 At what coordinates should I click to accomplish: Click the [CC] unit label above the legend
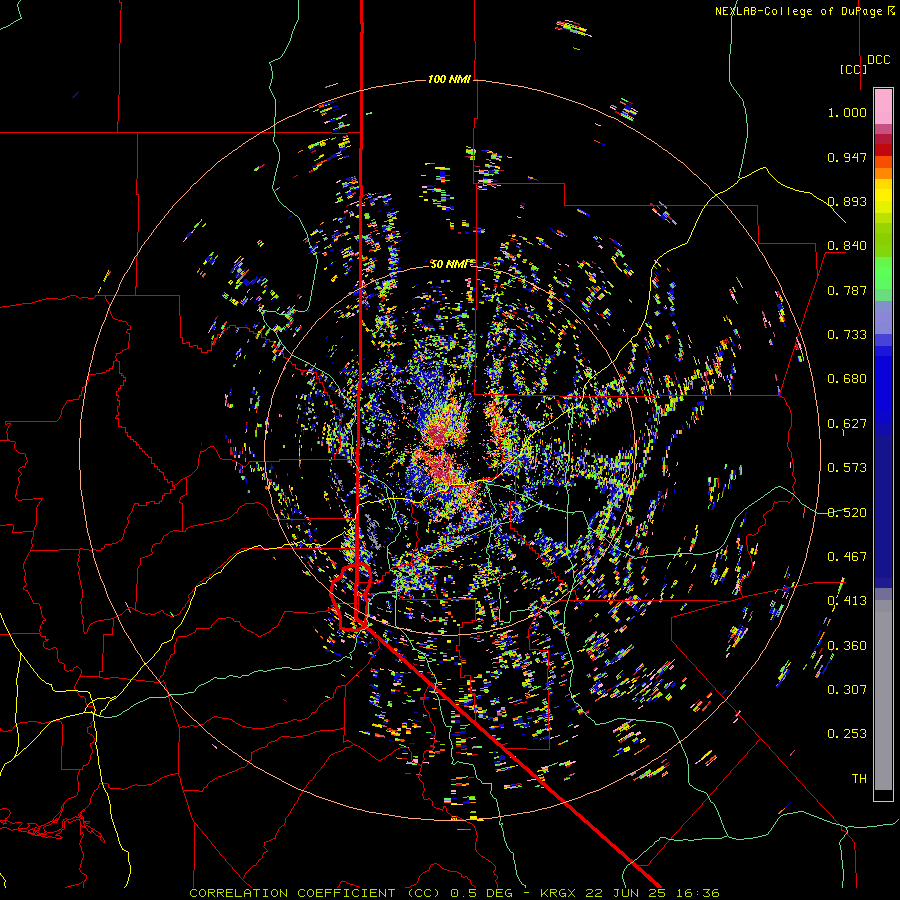click(853, 69)
